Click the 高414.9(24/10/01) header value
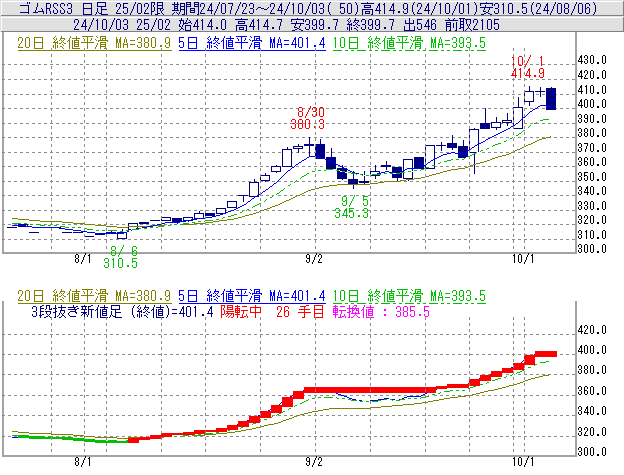The image size is (624, 475). (419, 8)
